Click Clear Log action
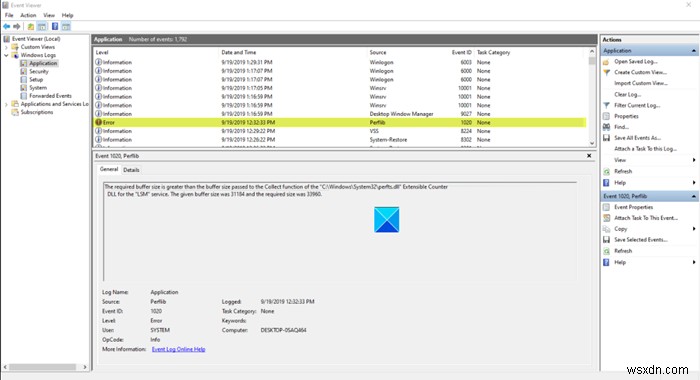Image resolution: width=700 pixels, height=380 pixels. pyautogui.click(x=627, y=94)
